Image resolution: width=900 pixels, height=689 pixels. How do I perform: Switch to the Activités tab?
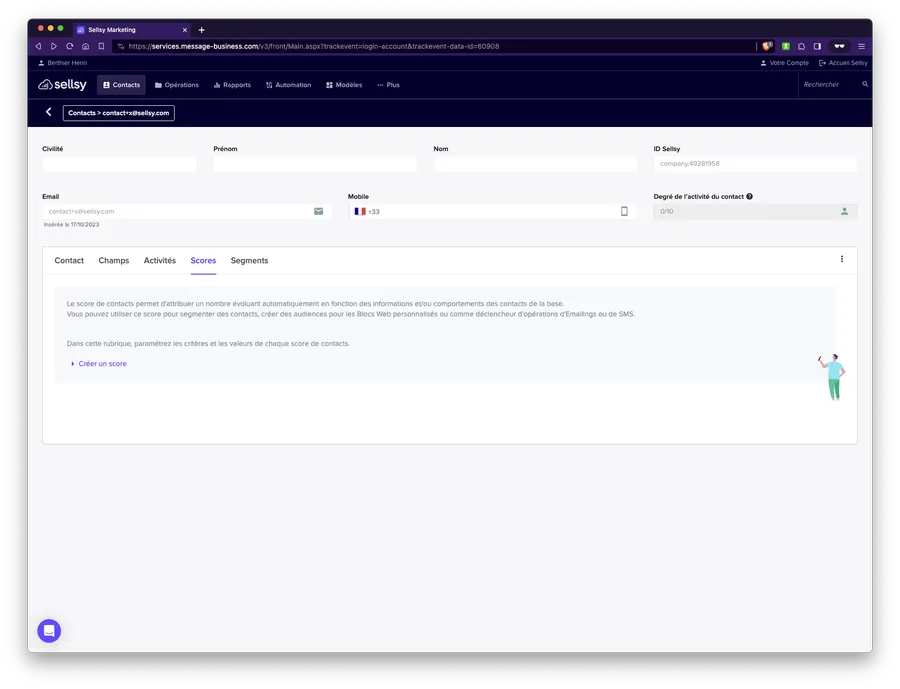159,261
